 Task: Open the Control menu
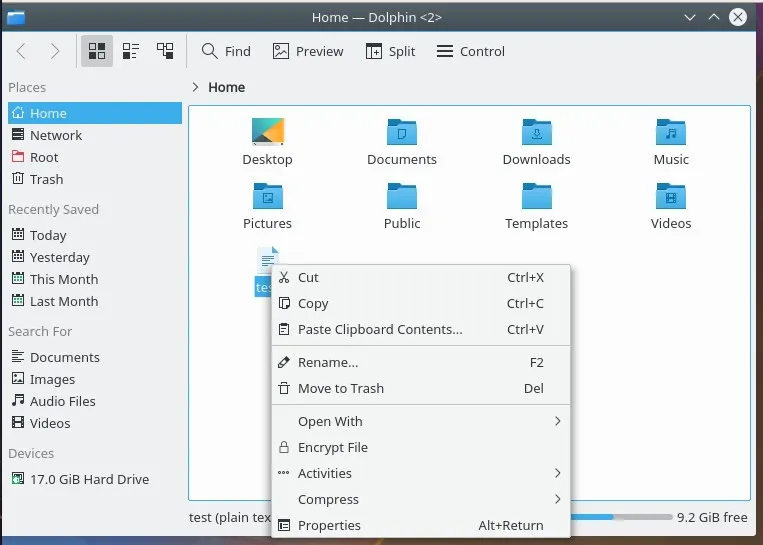[x=471, y=51]
